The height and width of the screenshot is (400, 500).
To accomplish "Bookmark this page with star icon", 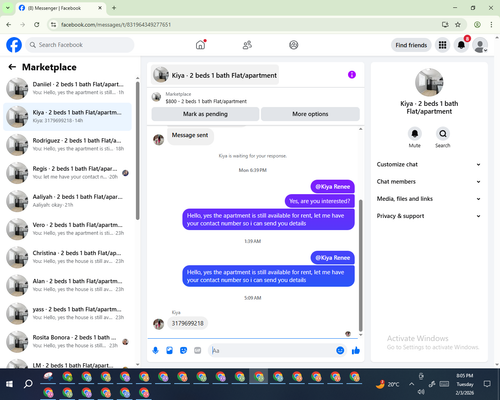I will (458, 25).
